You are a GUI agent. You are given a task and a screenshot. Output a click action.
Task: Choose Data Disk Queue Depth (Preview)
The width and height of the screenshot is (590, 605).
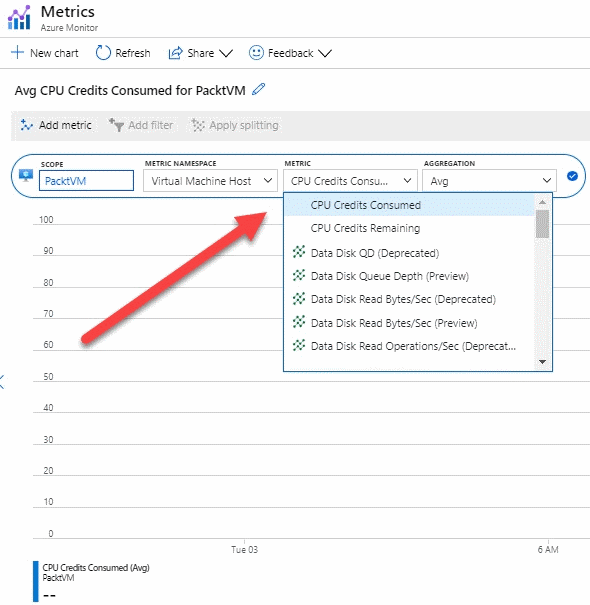(390, 276)
